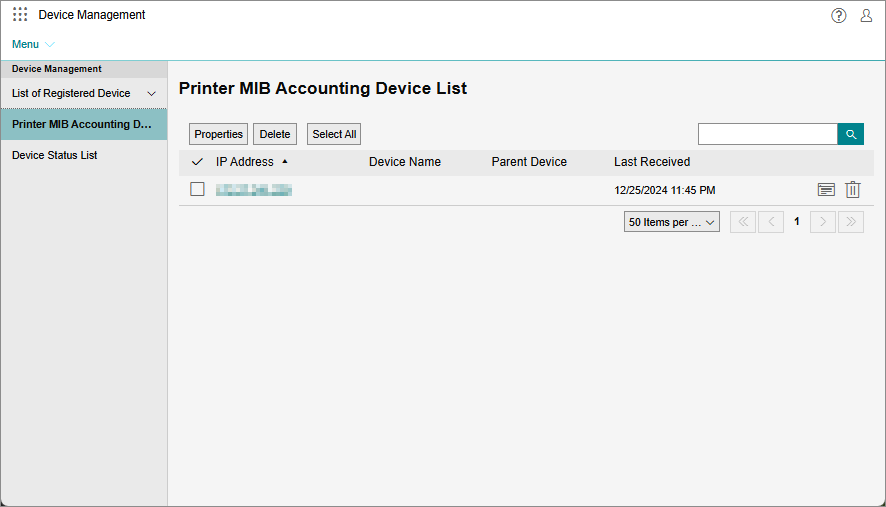Expand the Menu dropdown
The height and width of the screenshot is (507, 886).
[x=33, y=44]
